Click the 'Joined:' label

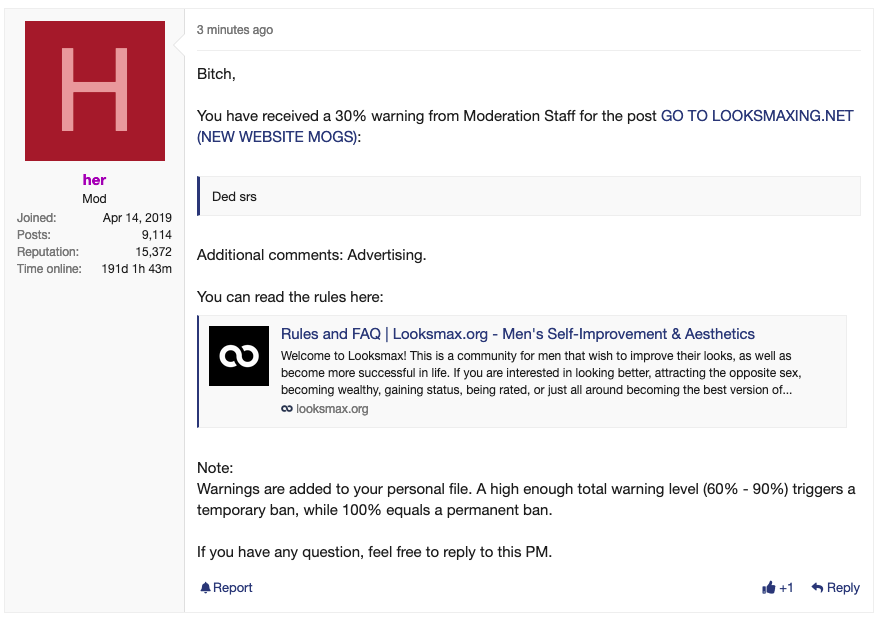pyautogui.click(x=36, y=218)
